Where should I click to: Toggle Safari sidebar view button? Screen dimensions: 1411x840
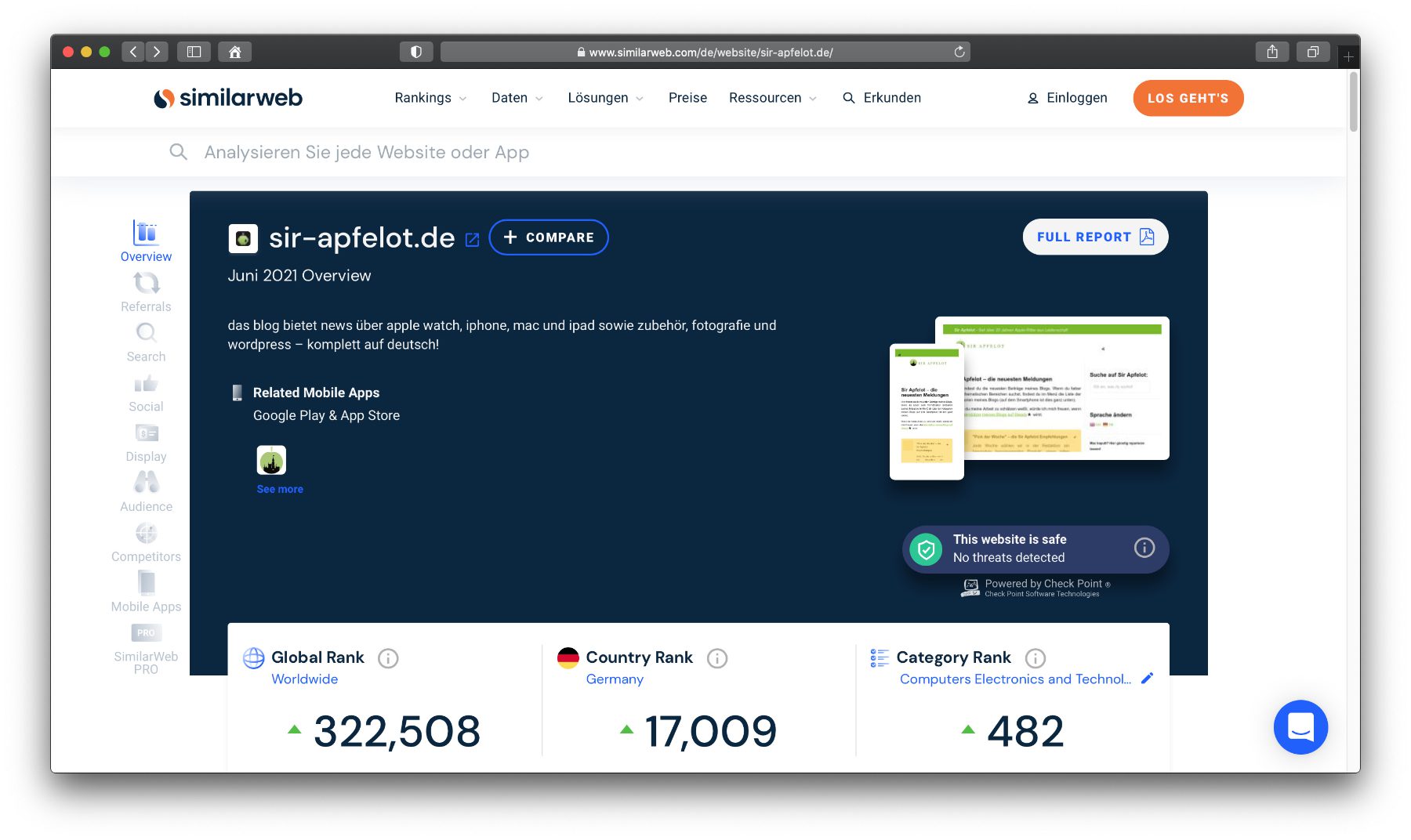click(x=194, y=52)
